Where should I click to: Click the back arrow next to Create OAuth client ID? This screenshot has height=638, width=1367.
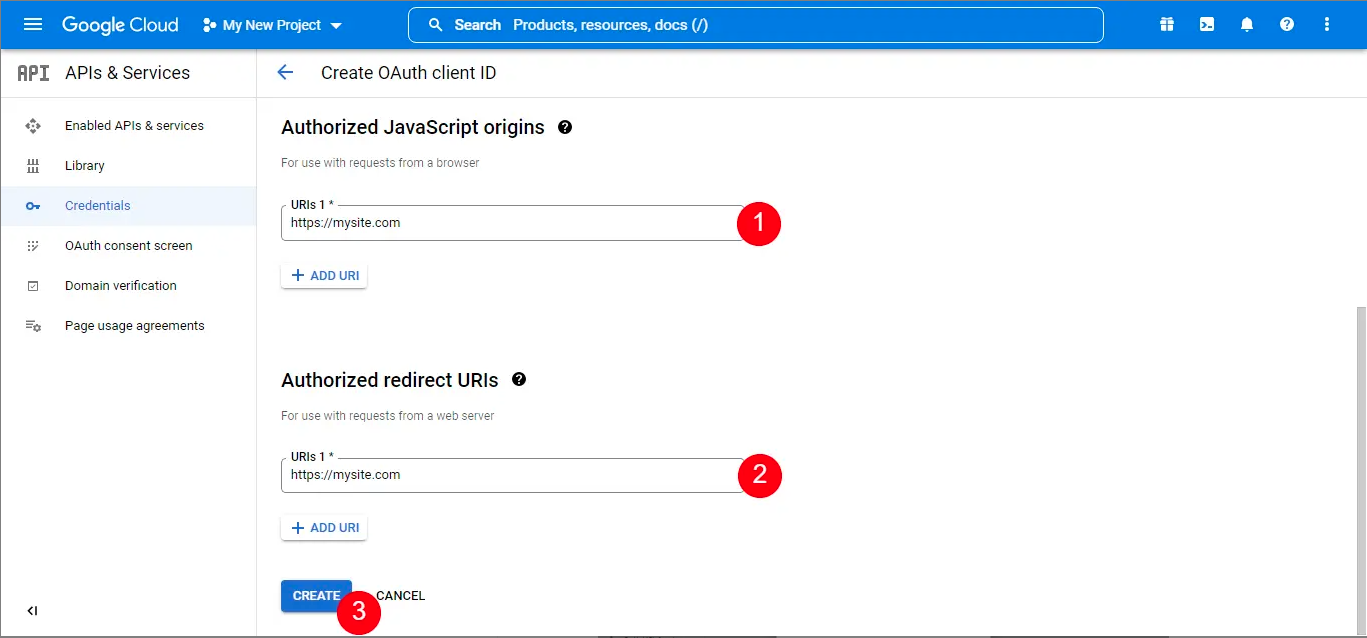point(285,72)
